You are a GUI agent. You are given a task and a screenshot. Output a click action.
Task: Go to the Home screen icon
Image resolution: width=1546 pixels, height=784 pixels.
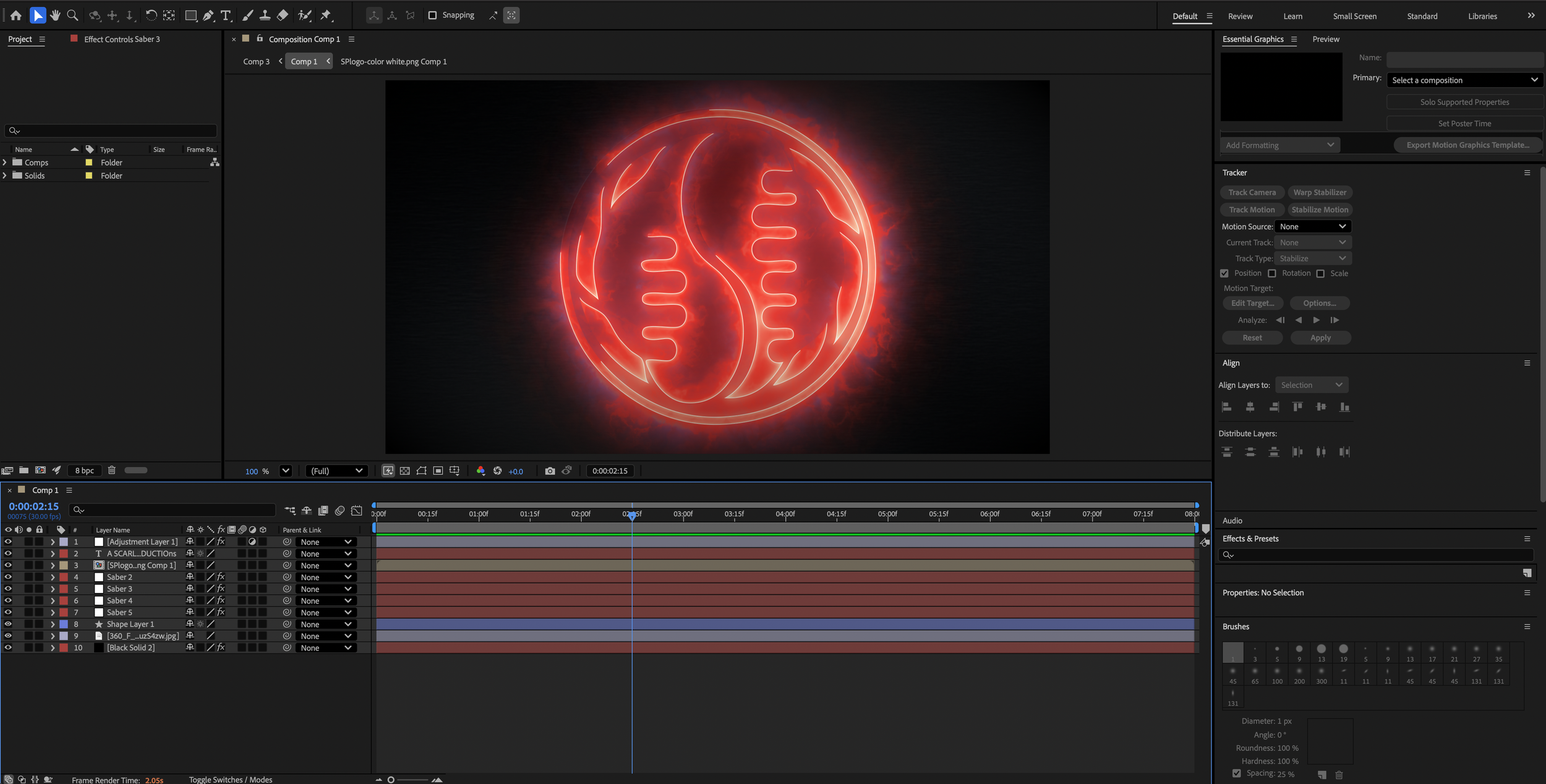pos(16,15)
